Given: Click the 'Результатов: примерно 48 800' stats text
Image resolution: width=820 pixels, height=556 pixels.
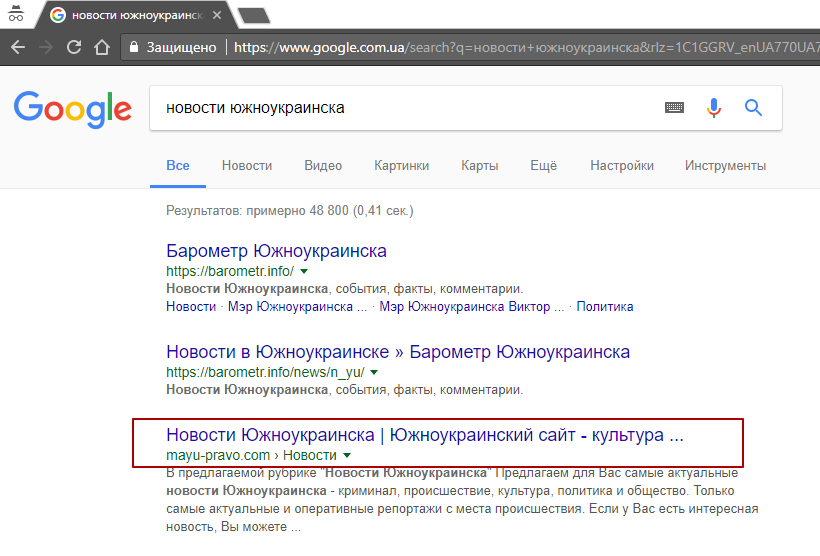Looking at the screenshot, I should [290, 211].
